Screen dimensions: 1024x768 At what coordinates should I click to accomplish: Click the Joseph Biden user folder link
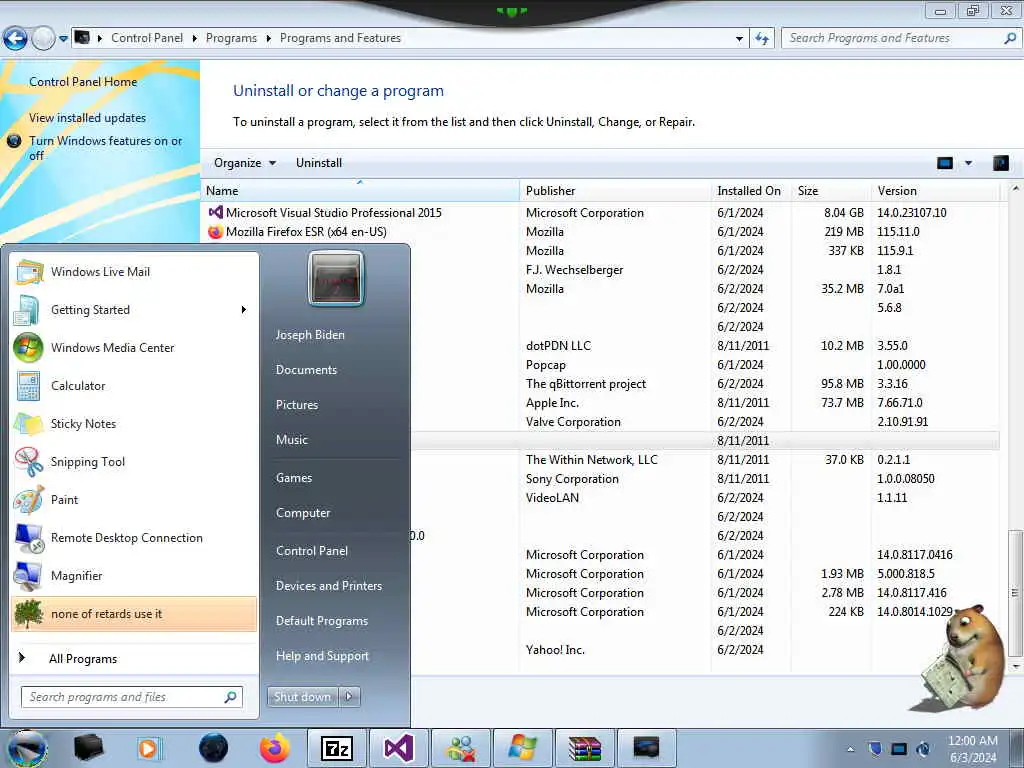(310, 334)
